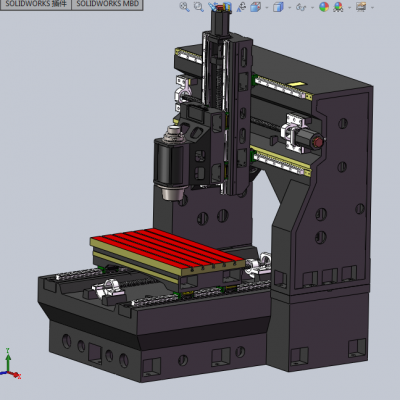Select the red motor end cap on the gantry
Image resolution: width=400 pixels, height=400 pixels.
(x=319, y=142)
